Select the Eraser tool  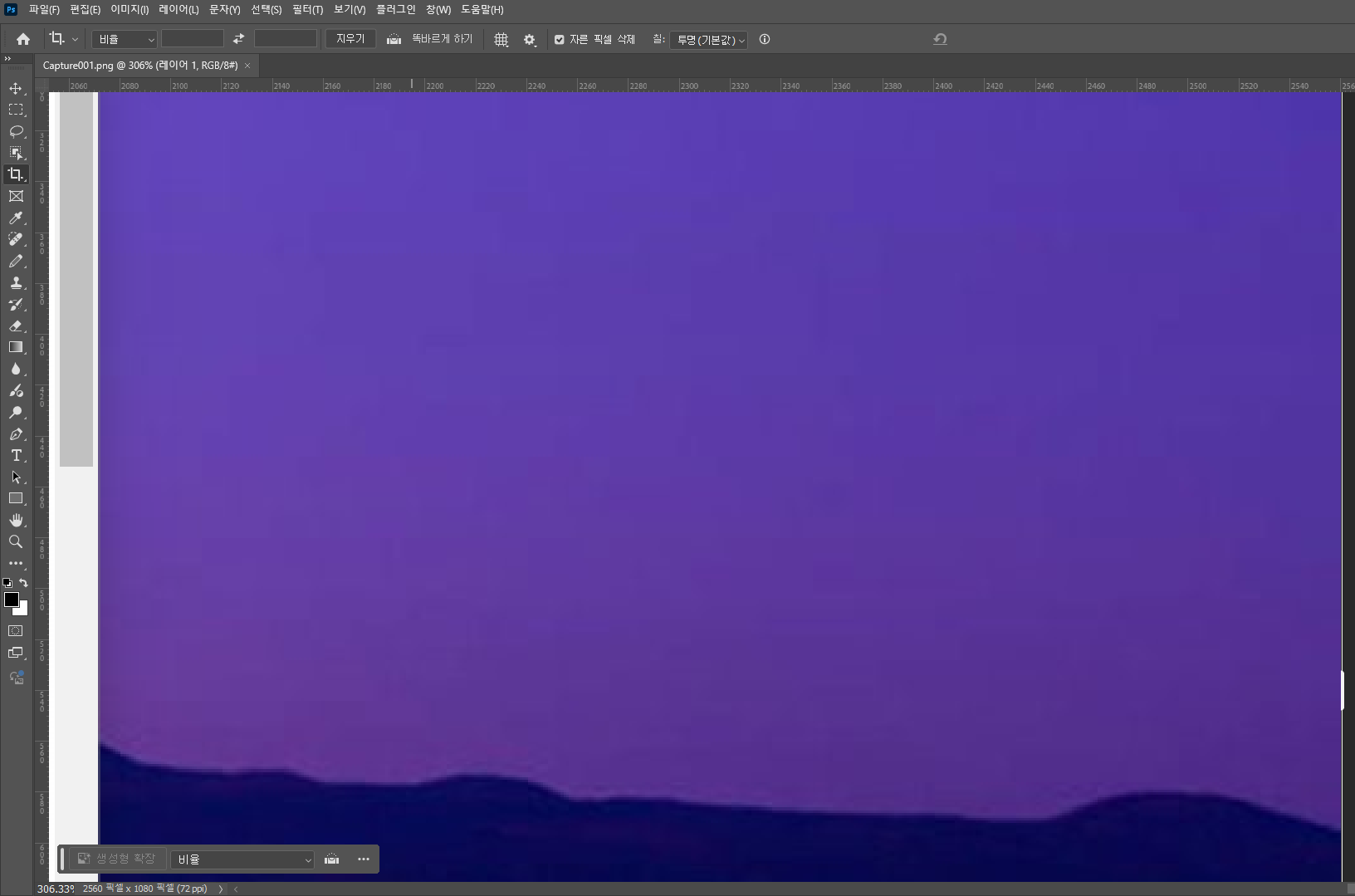[16, 326]
